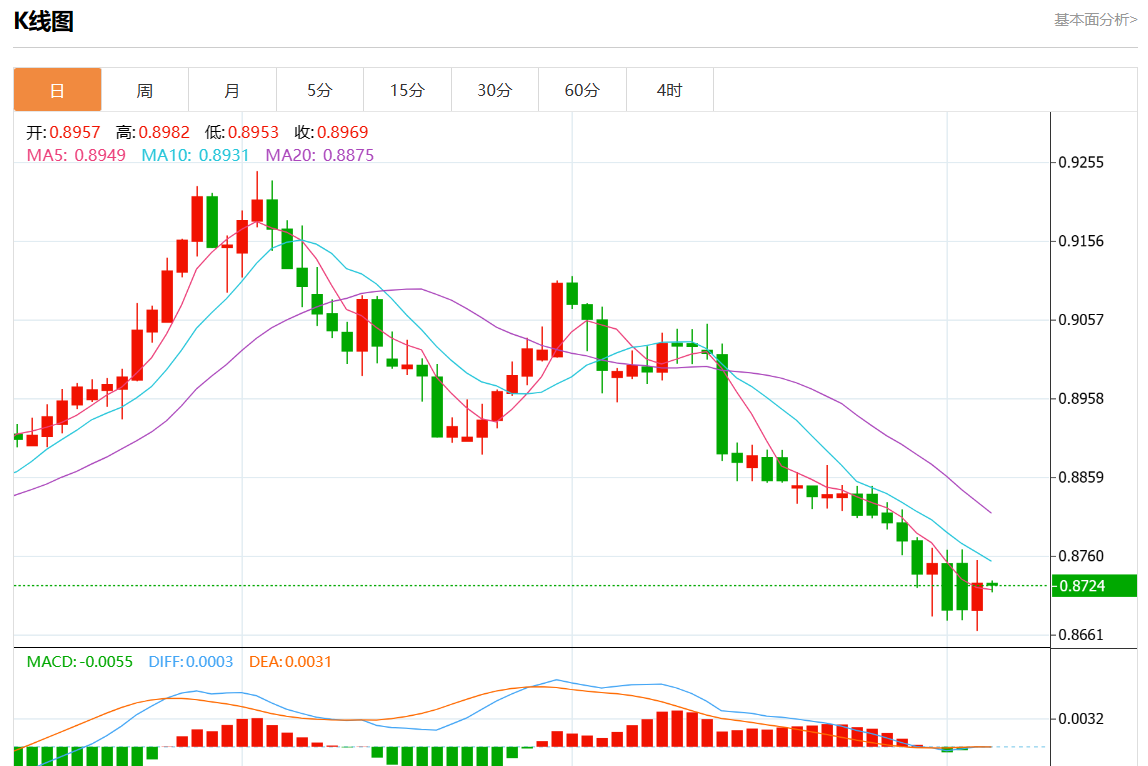Screen dimensions: 1148x766
Task: Click the 0.9156 price axis label
Action: coord(1081,241)
